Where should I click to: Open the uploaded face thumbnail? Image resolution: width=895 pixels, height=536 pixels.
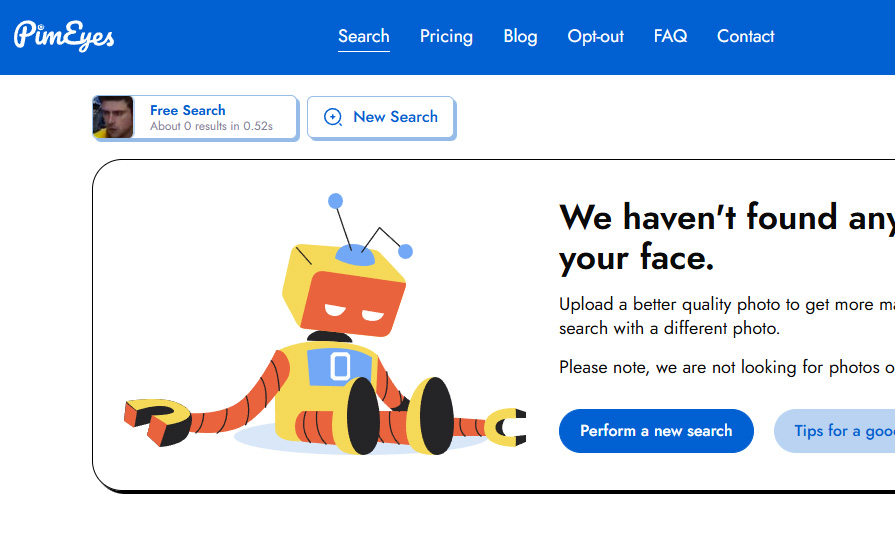point(114,118)
